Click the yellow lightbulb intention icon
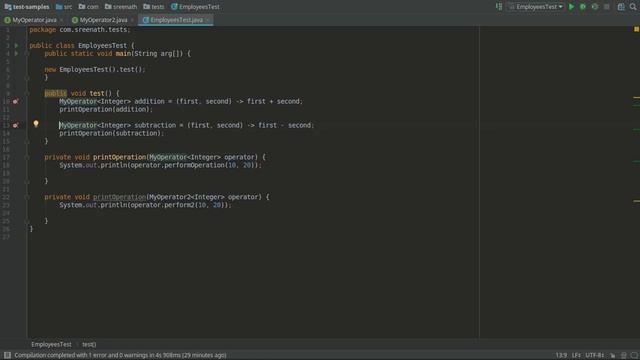The width and height of the screenshot is (640, 360). (x=36, y=124)
